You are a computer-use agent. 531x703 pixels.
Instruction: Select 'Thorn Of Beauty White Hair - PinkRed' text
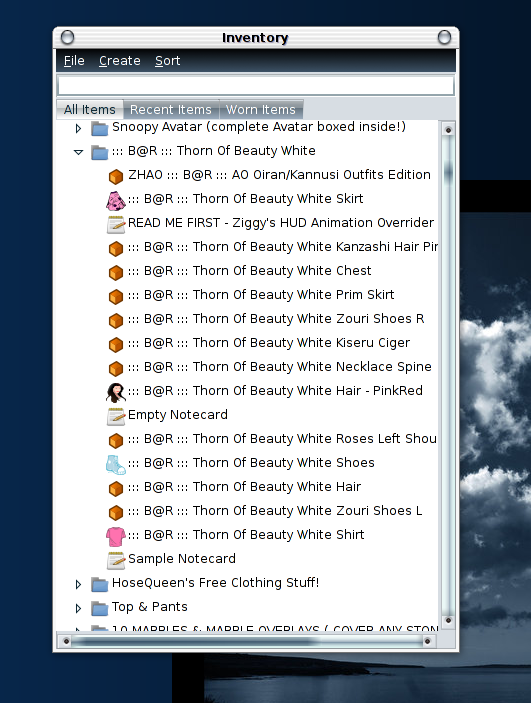pos(275,391)
